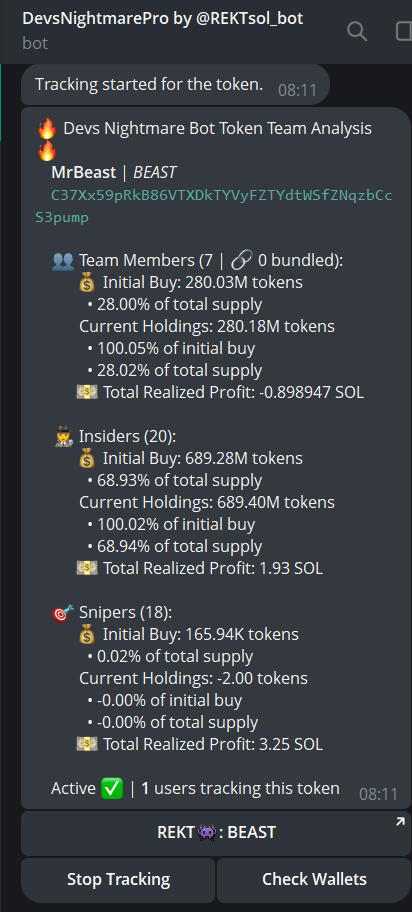
Task: Click the Insiders detective emoji
Action: coord(63,436)
